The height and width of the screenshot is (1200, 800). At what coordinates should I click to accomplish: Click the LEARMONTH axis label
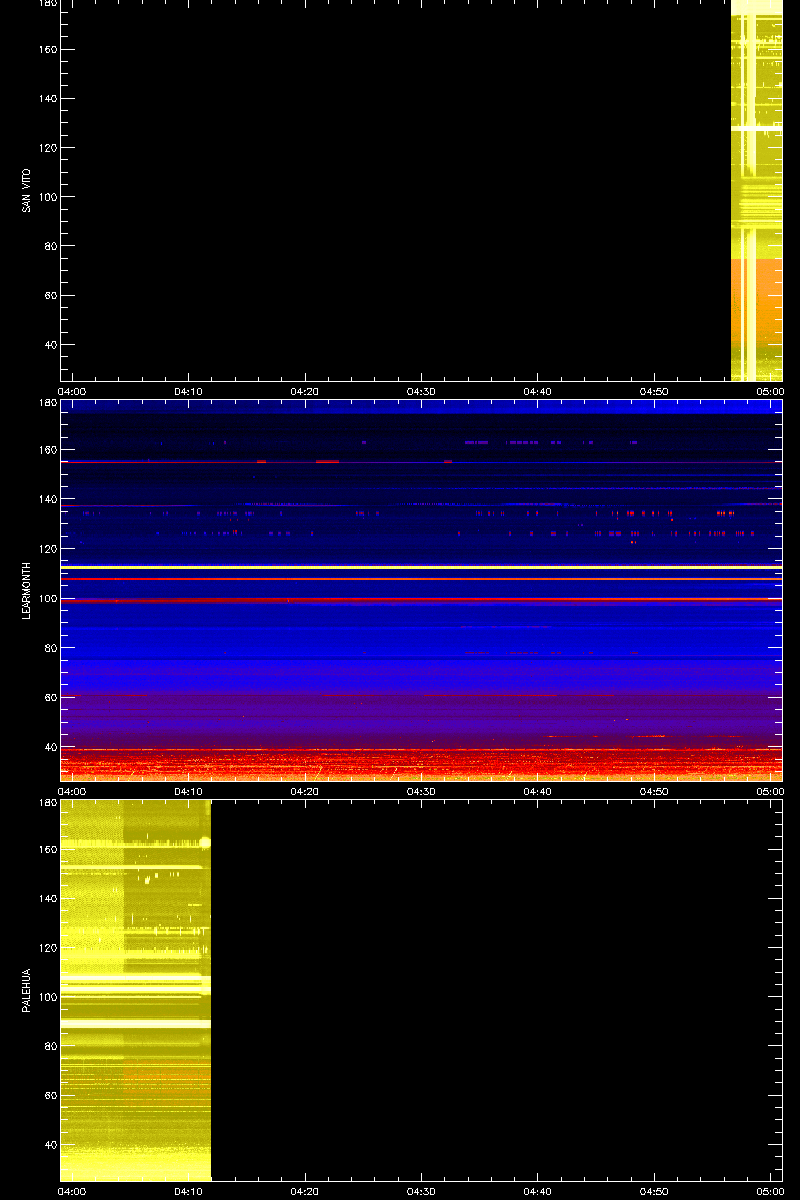[x=26, y=590]
